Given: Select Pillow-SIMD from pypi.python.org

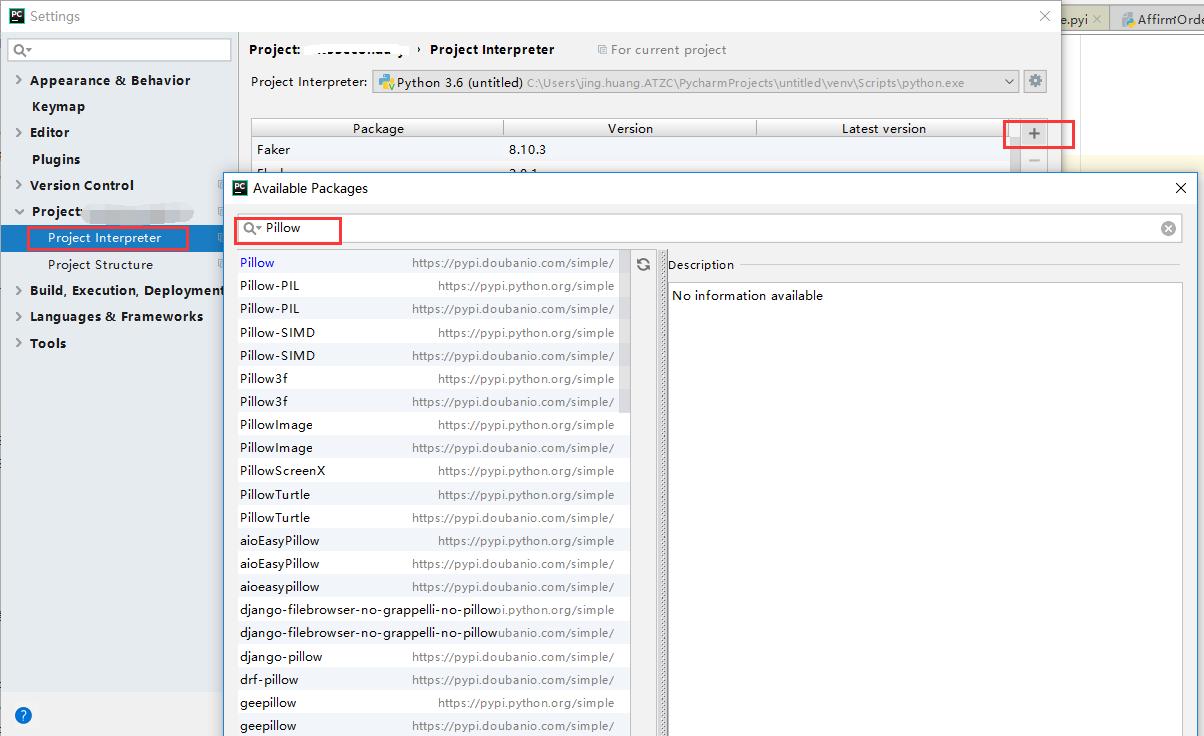Looking at the screenshot, I should [427, 332].
